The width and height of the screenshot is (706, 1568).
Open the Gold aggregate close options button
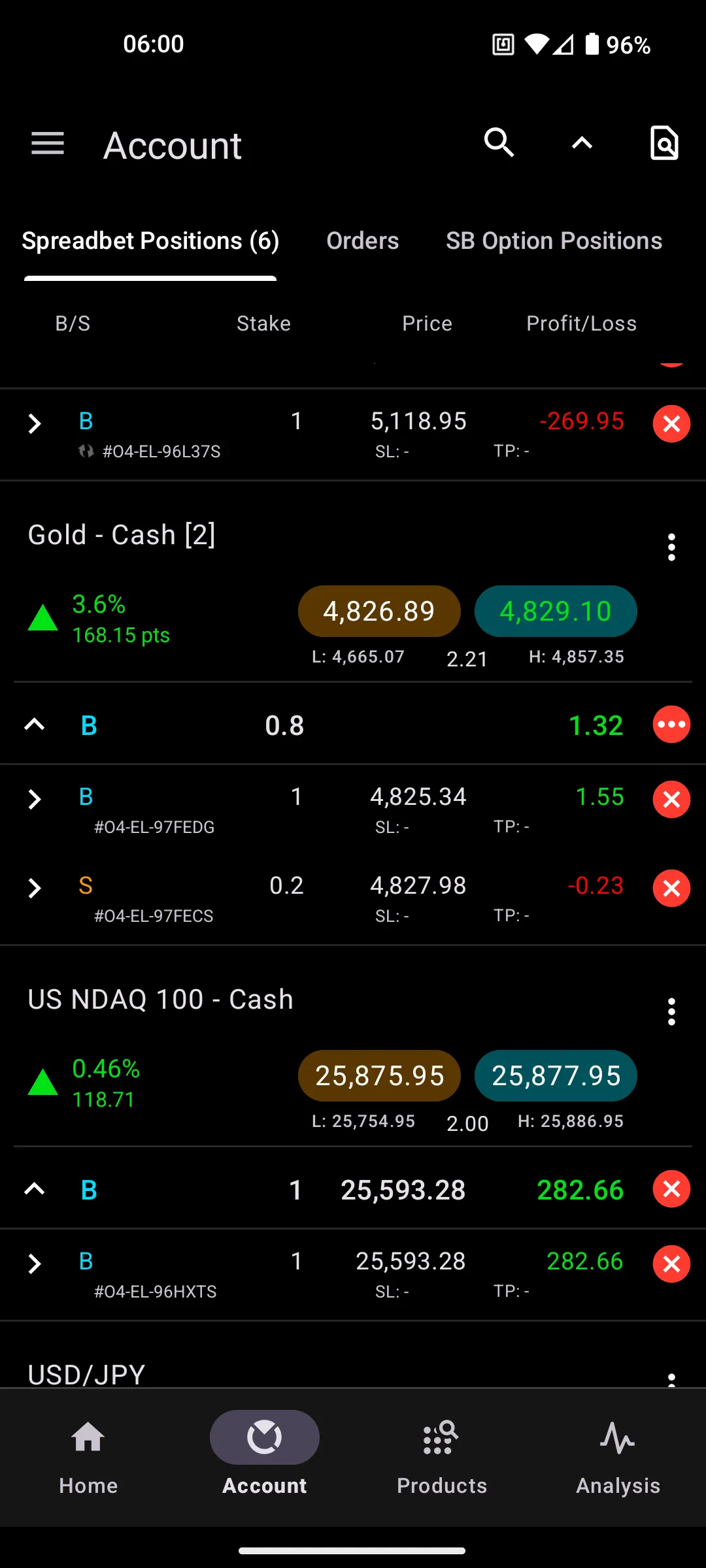[671, 725]
